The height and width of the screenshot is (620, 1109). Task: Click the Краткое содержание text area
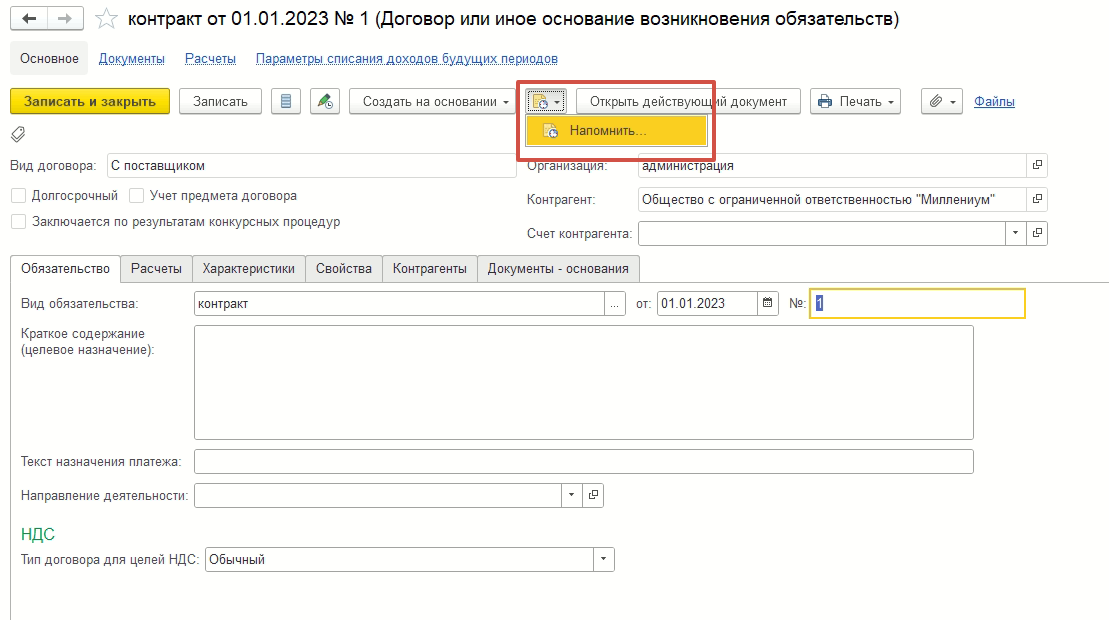point(583,382)
